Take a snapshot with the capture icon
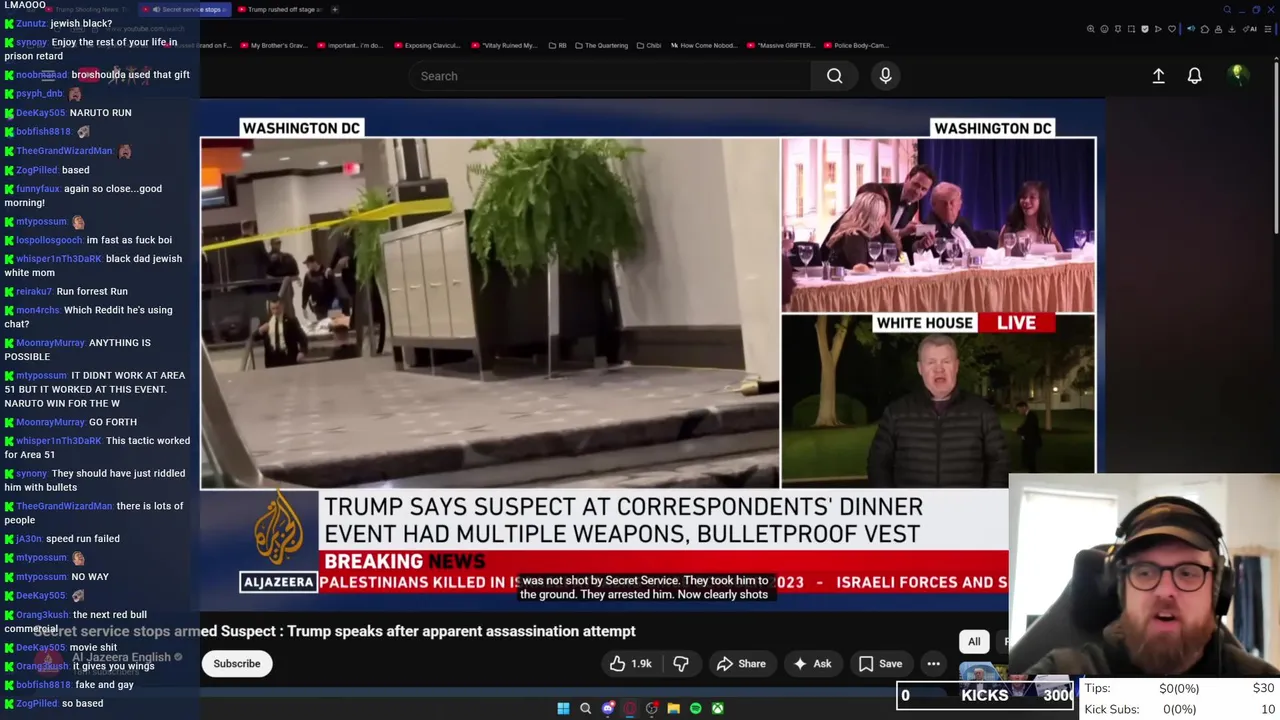1280x720 pixels. pyautogui.click(x=1131, y=29)
